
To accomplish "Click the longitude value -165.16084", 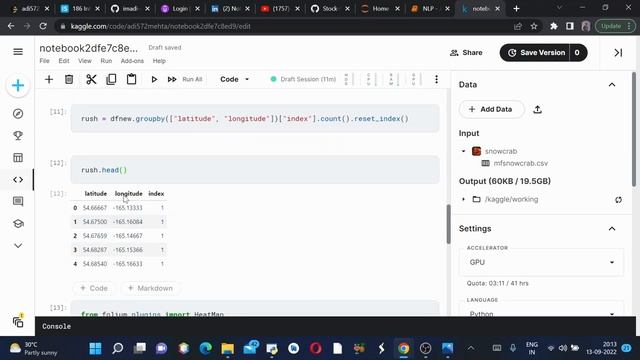I will point(128,222).
